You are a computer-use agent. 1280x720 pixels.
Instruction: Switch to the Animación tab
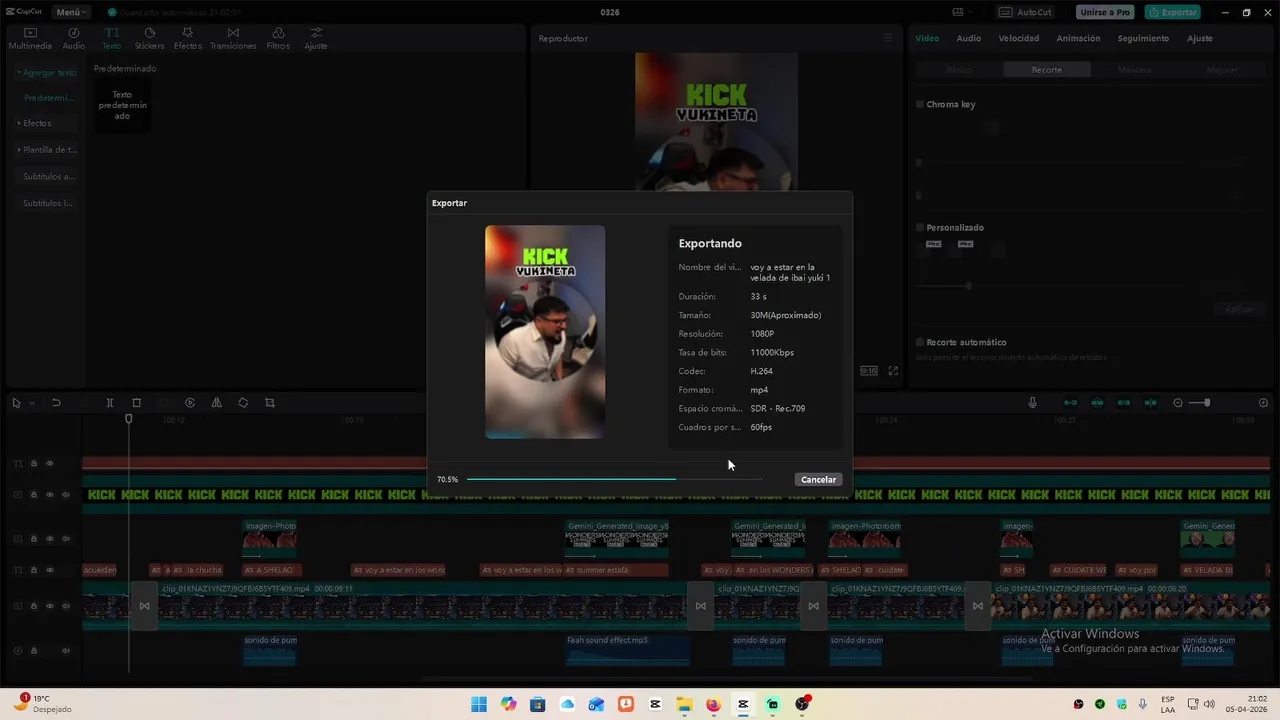1078,38
